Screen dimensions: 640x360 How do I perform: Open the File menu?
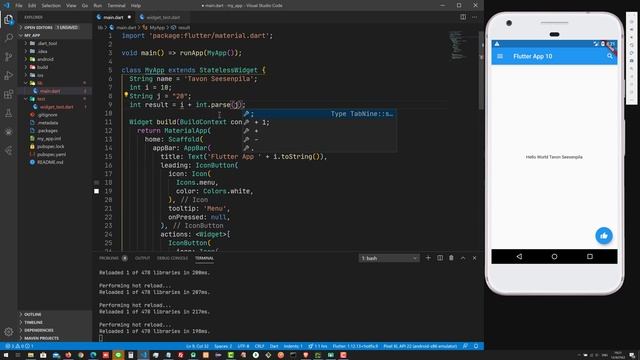coord(19,6)
